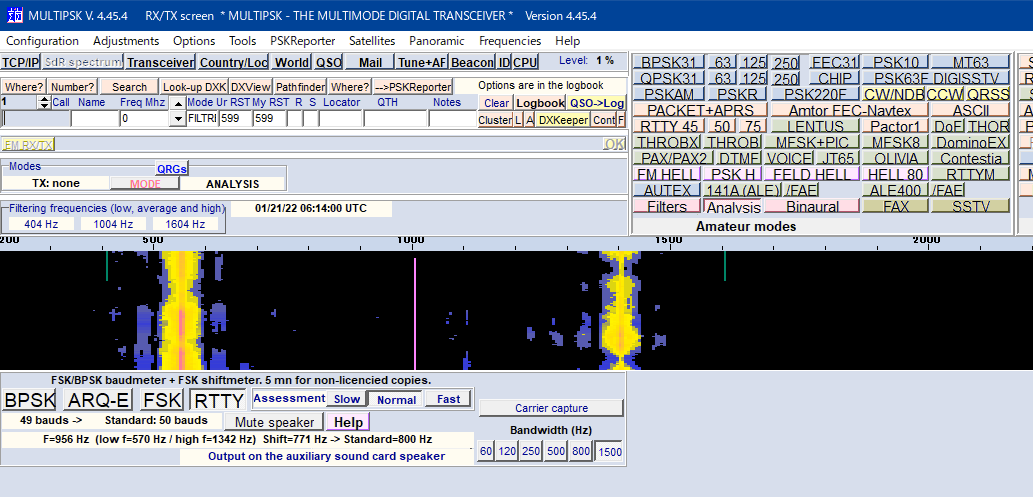Screen dimensions: 1033x497
Task: Select the Amtor FEC-Navtex mode
Action: pos(850,110)
